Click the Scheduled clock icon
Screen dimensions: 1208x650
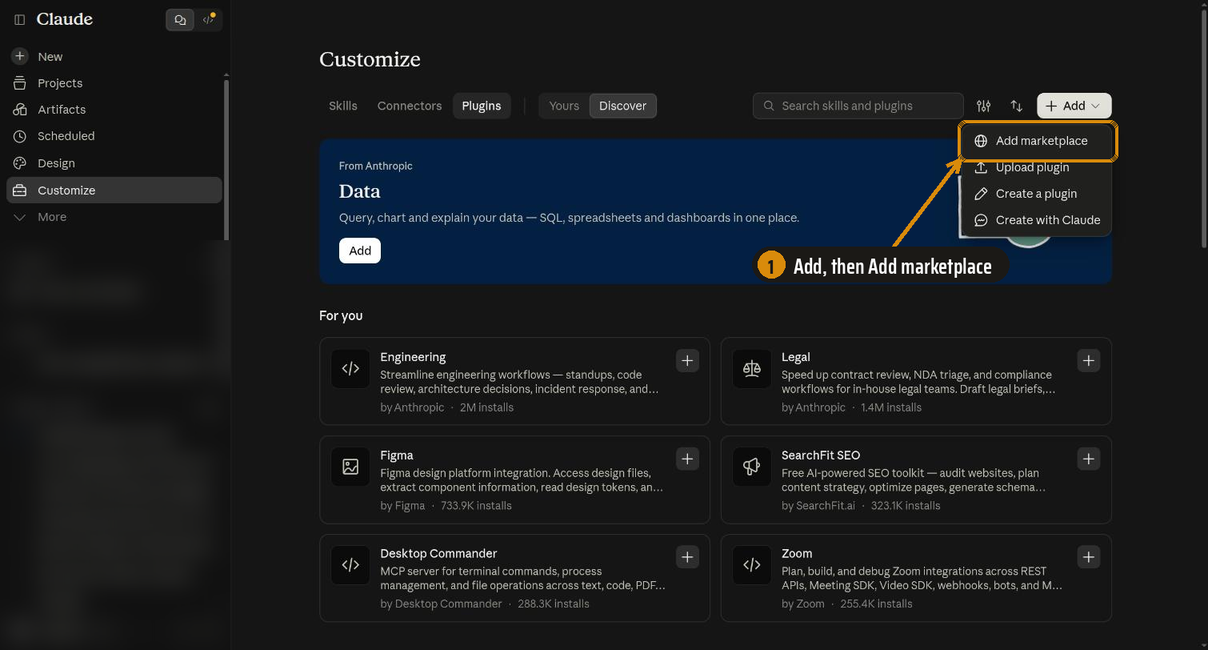click(x=19, y=136)
